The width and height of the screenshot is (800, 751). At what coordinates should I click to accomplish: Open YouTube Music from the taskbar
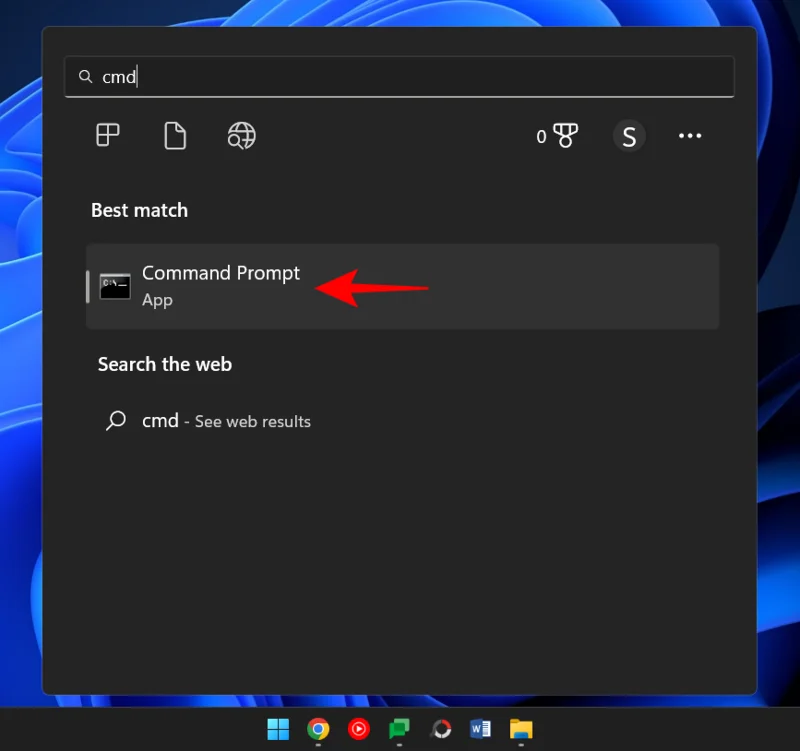[359, 728]
